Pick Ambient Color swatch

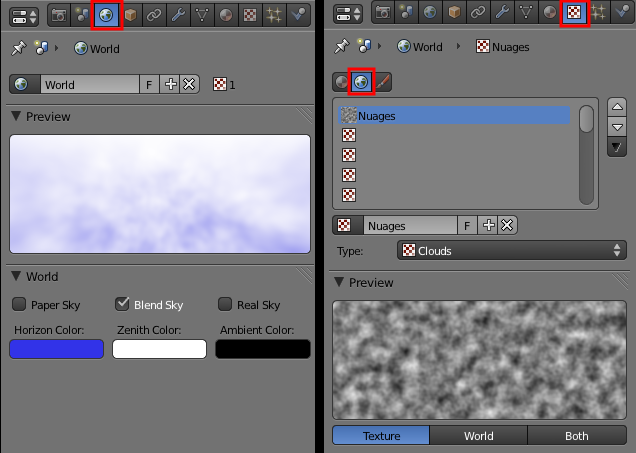pyautogui.click(x=263, y=349)
